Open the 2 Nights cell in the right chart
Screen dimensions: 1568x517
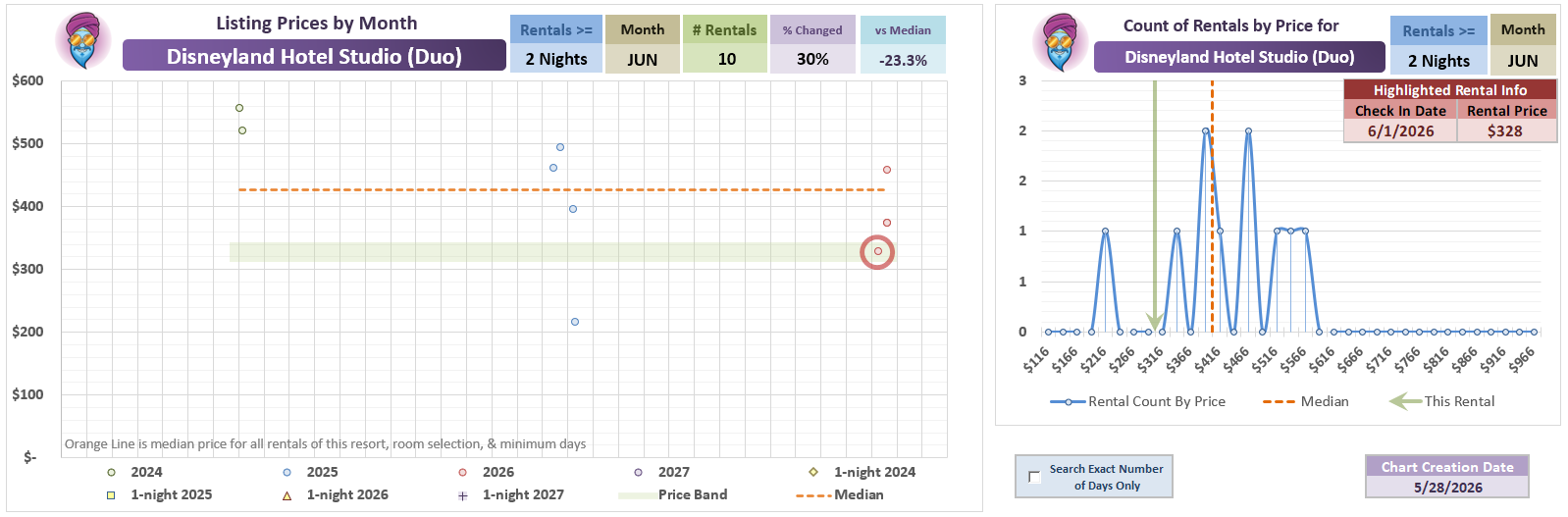[1438, 61]
